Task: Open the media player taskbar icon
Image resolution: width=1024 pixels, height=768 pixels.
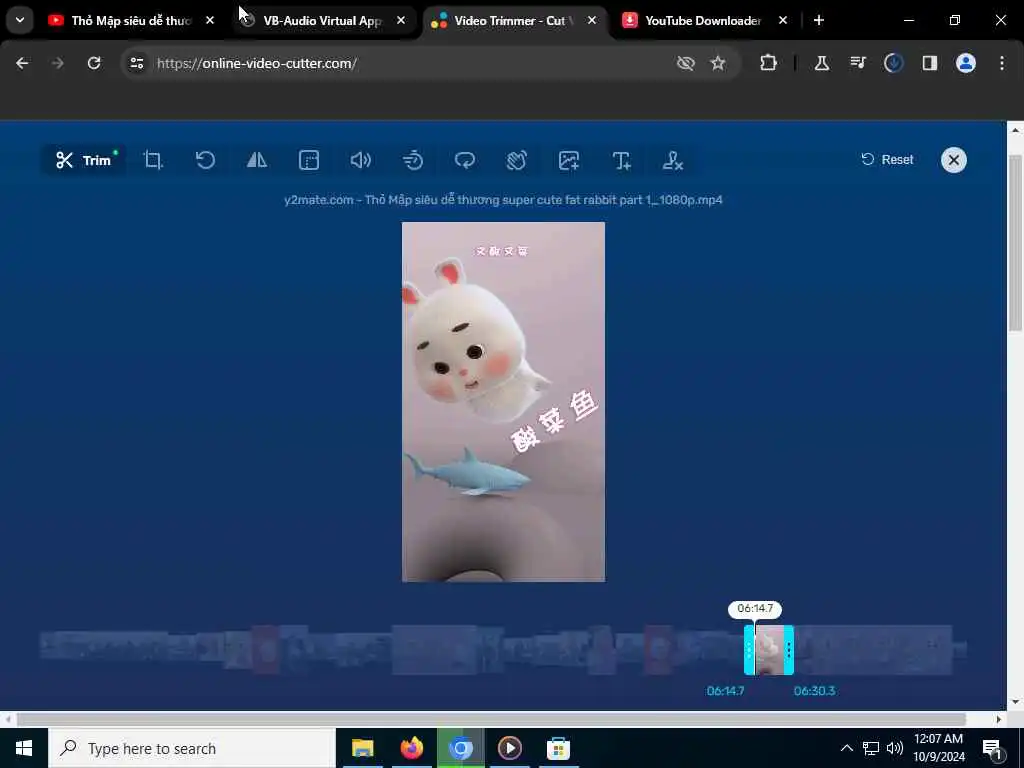Action: click(x=509, y=748)
